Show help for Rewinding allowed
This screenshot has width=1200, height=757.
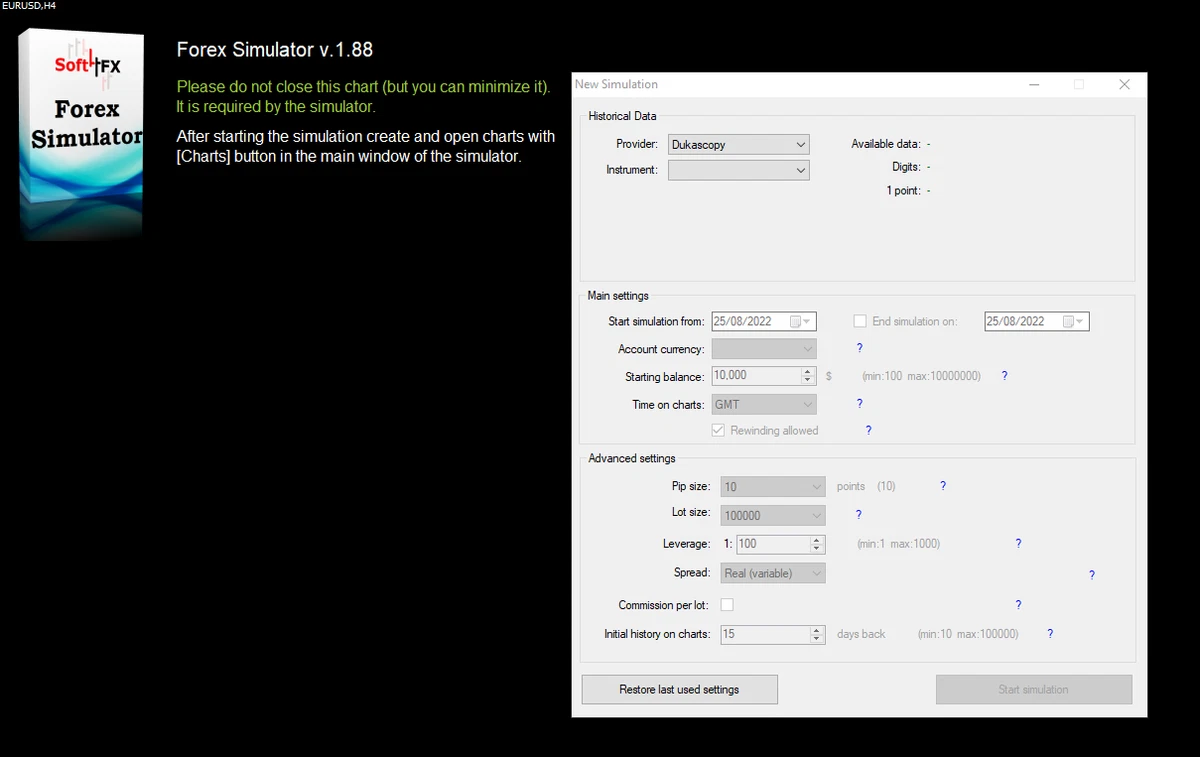pos(868,430)
